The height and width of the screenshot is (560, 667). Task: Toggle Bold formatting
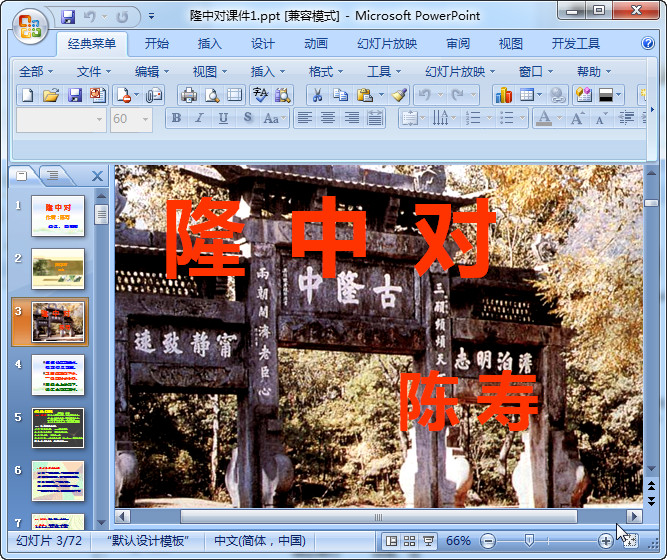click(x=177, y=118)
